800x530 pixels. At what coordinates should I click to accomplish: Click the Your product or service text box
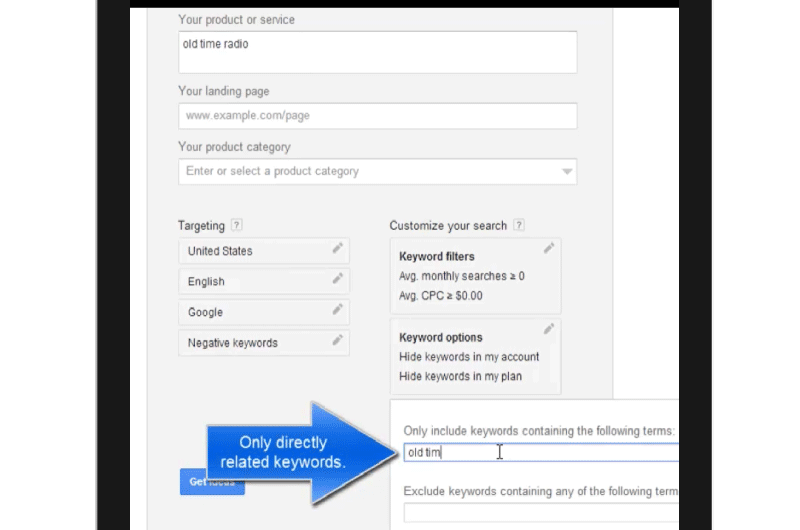(x=378, y=52)
